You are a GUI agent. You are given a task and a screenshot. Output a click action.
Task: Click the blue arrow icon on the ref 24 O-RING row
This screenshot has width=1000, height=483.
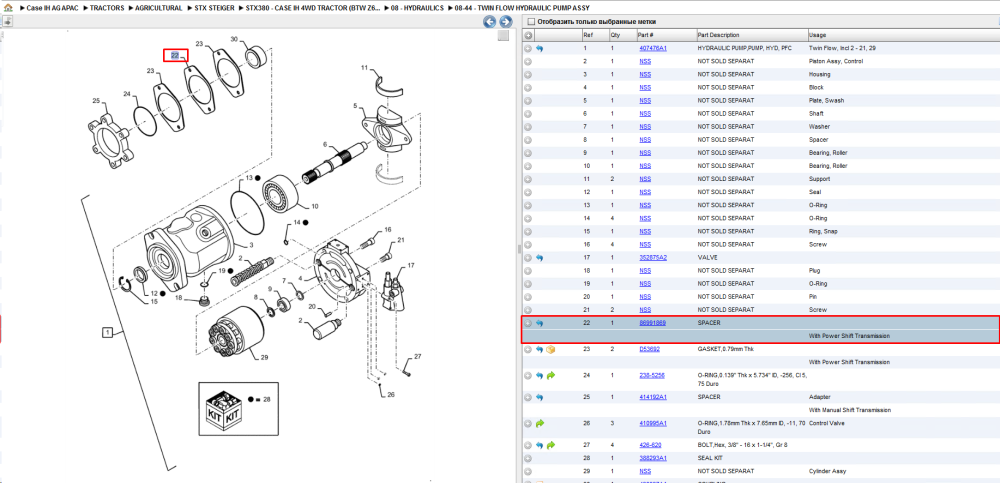[540, 376]
